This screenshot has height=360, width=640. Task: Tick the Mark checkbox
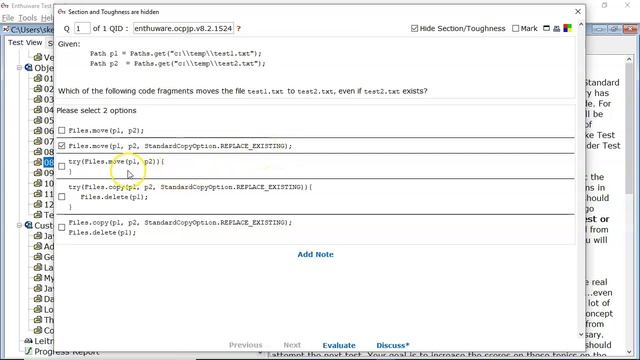tap(516, 28)
